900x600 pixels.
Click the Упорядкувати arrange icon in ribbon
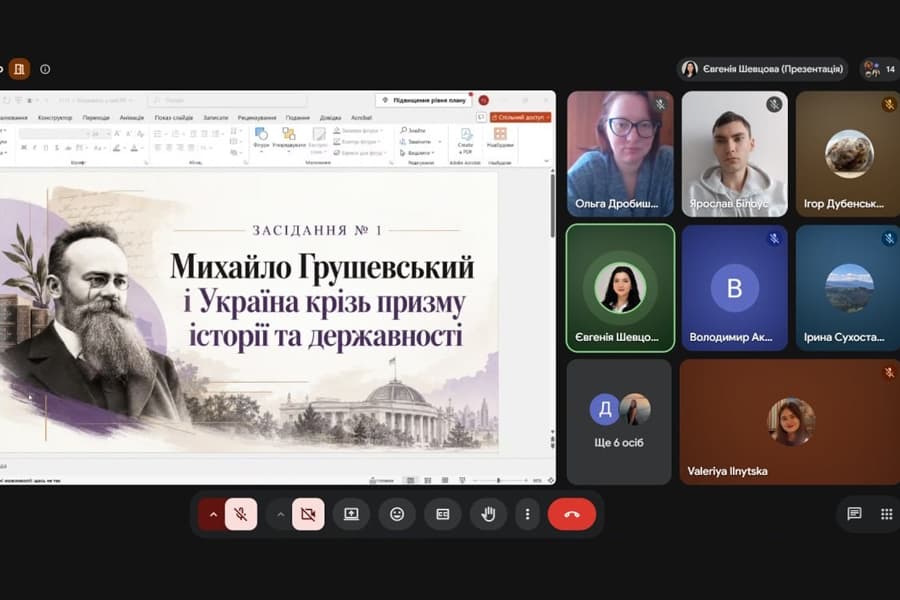point(289,140)
